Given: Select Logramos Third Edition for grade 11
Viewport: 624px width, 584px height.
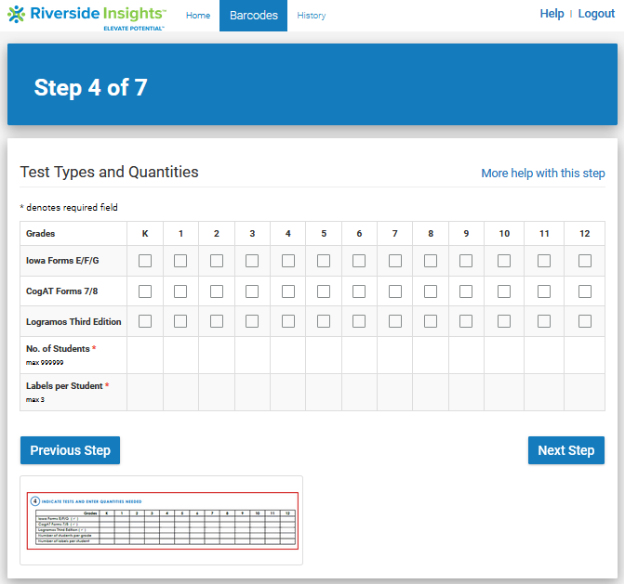Looking at the screenshot, I should pos(544,321).
